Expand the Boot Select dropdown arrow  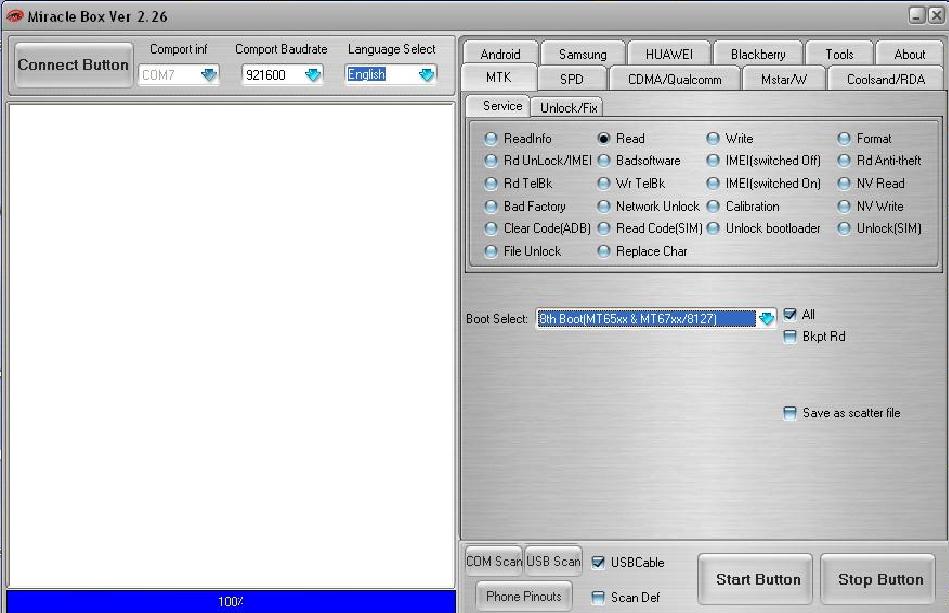click(766, 318)
